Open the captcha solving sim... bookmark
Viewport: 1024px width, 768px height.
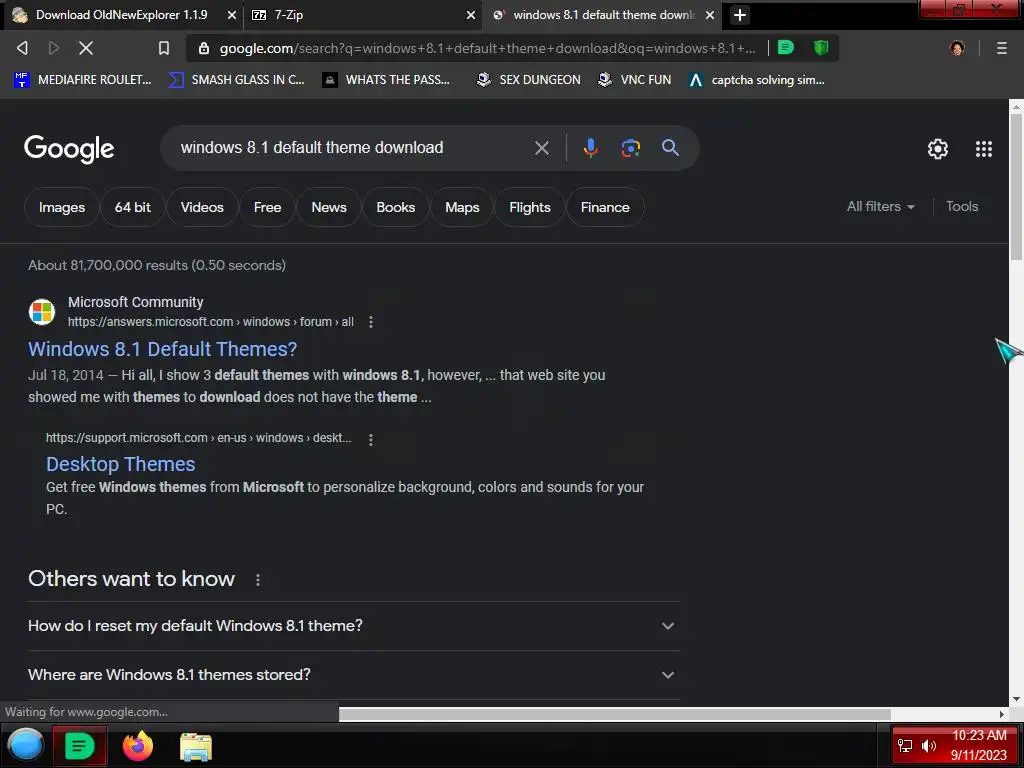coord(757,80)
